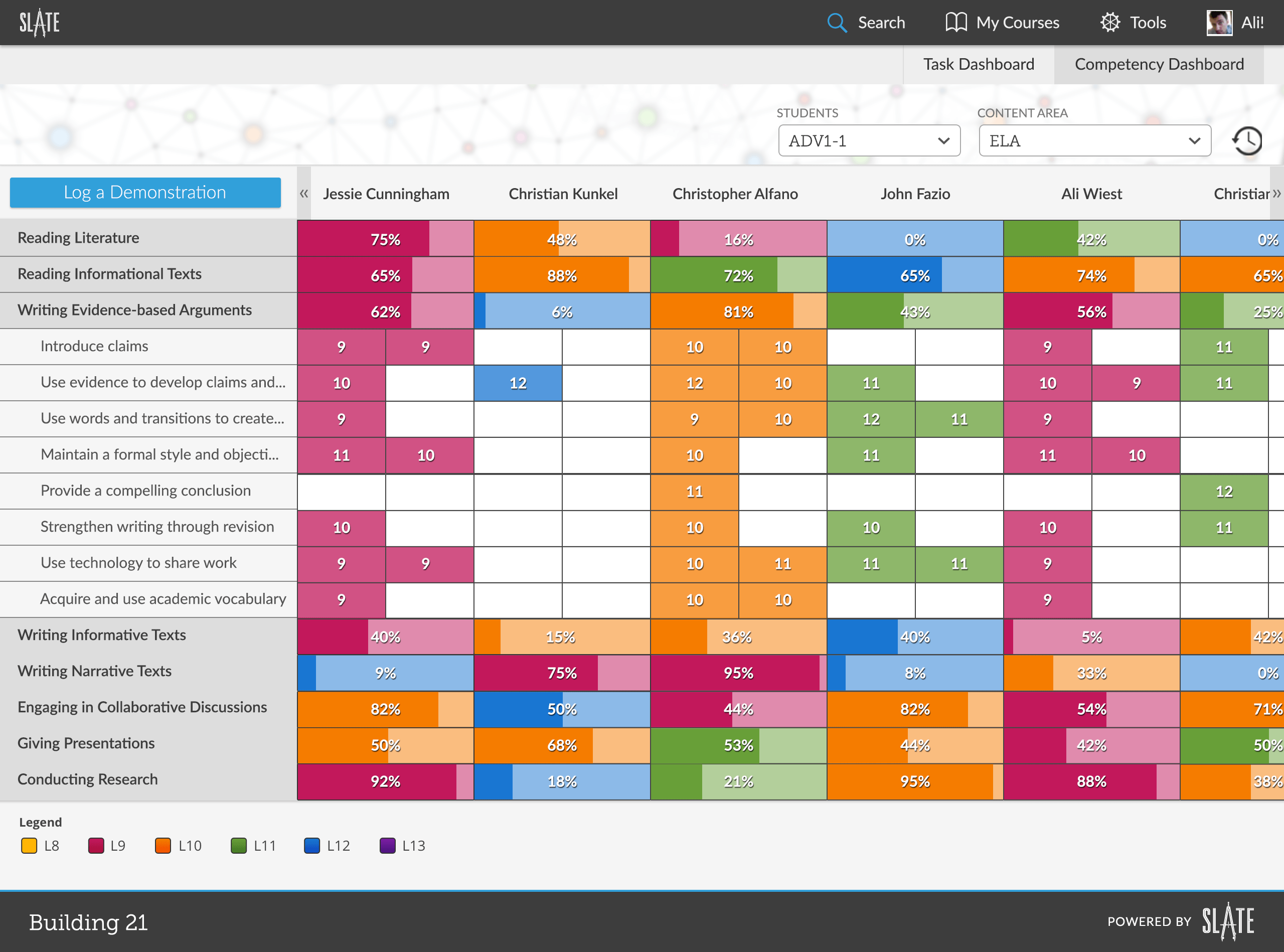
Task: Open Jessie Cunningham's column header
Action: pos(386,194)
